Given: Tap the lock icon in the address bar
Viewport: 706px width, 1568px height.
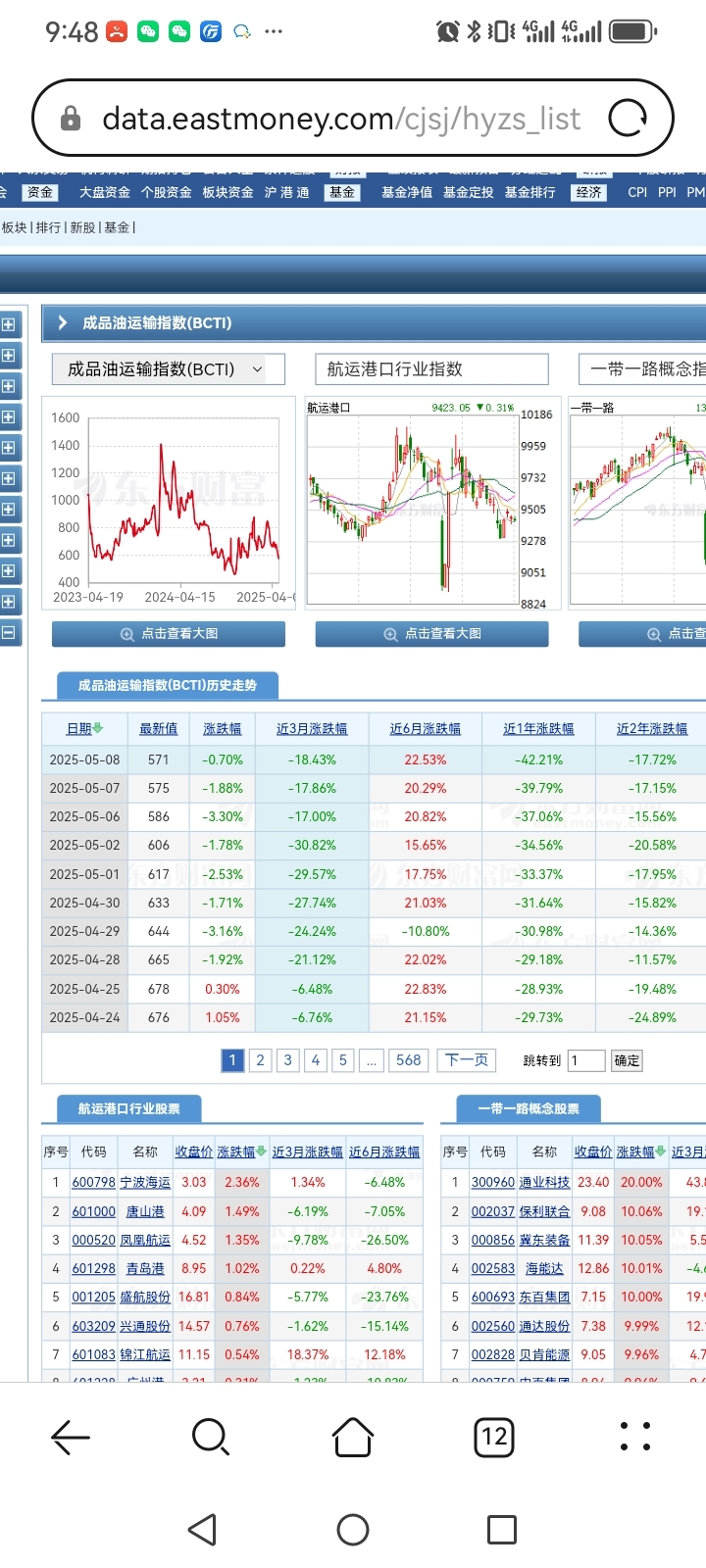Looking at the screenshot, I should coord(71,119).
